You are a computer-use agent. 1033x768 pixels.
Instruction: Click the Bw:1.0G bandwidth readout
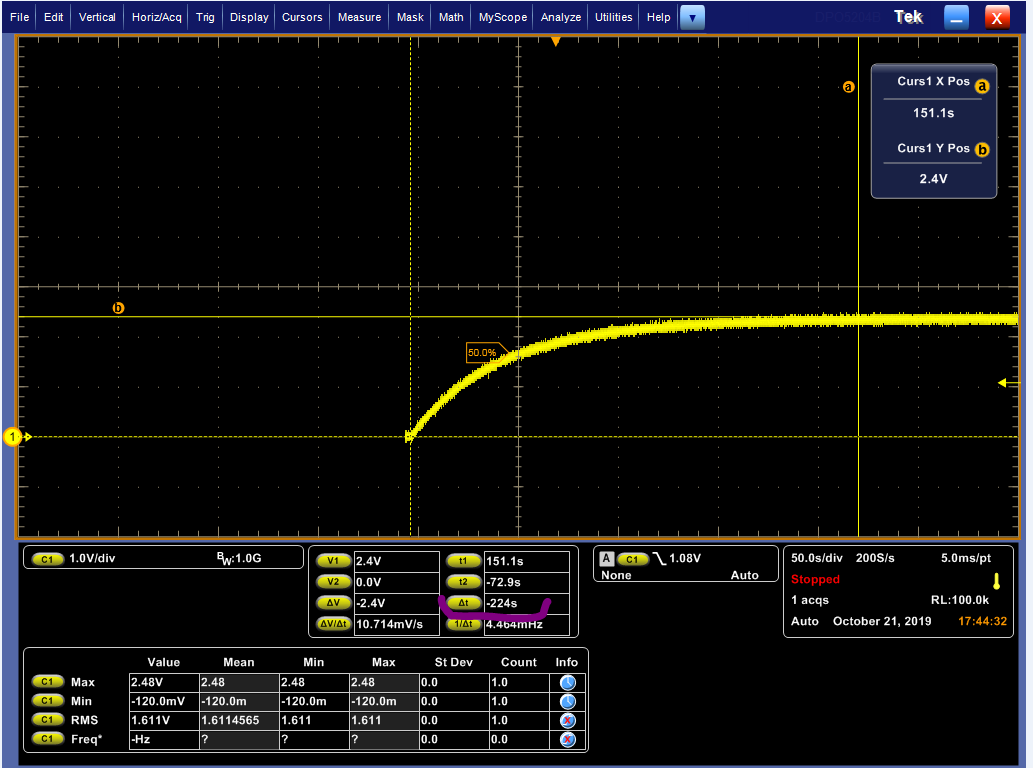[239, 559]
